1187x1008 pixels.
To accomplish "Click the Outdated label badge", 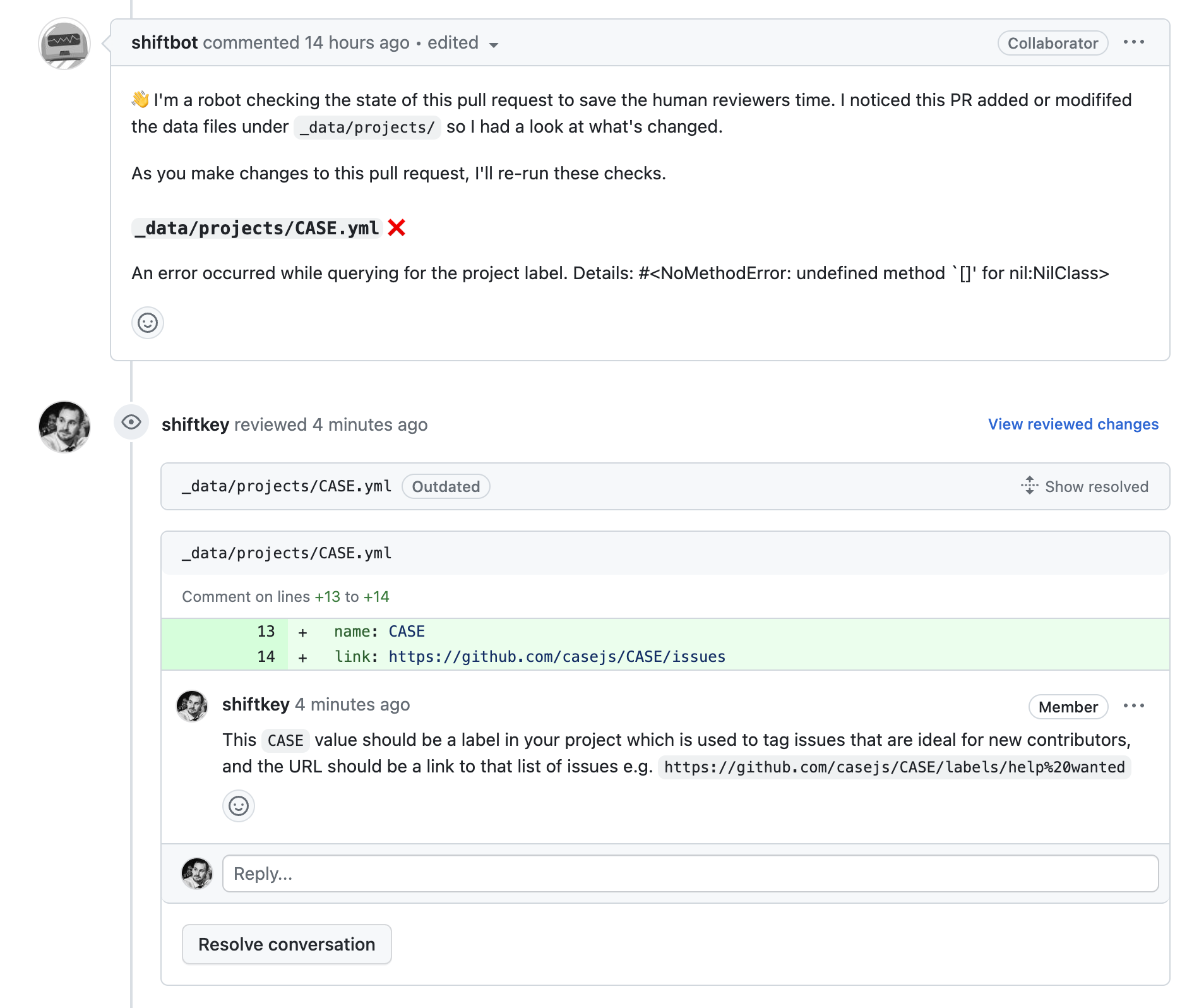I will pos(446,486).
